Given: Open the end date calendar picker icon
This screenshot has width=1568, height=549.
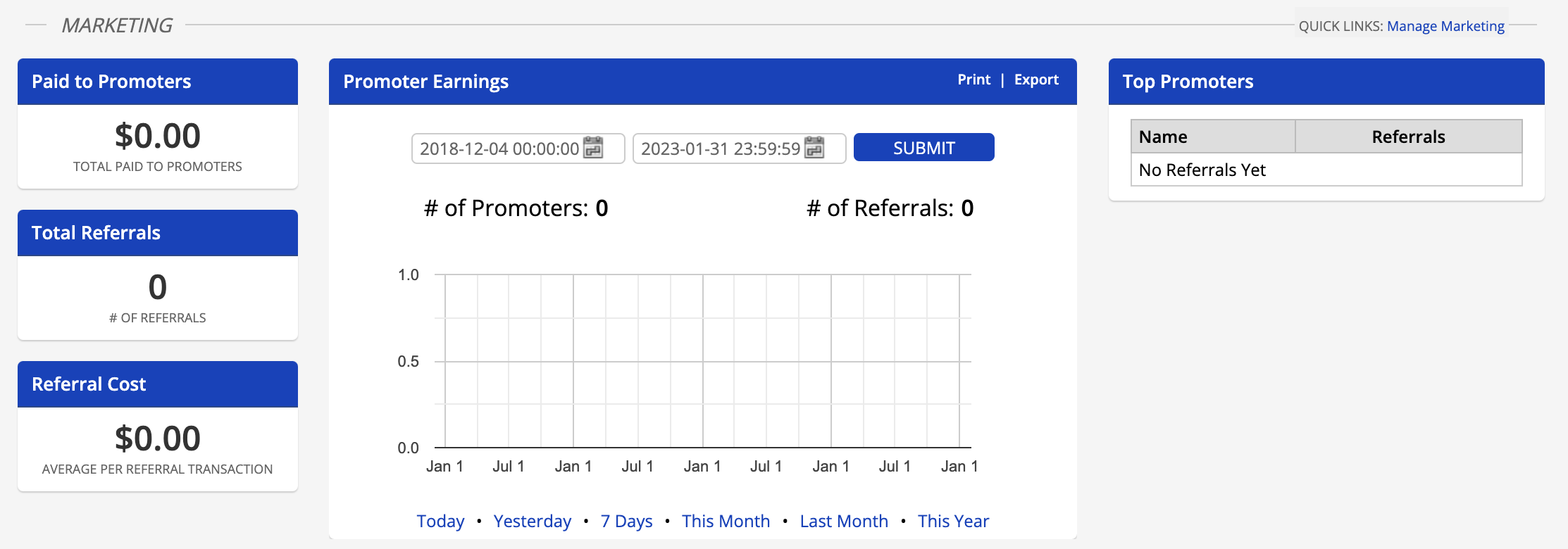Looking at the screenshot, I should click(x=814, y=148).
